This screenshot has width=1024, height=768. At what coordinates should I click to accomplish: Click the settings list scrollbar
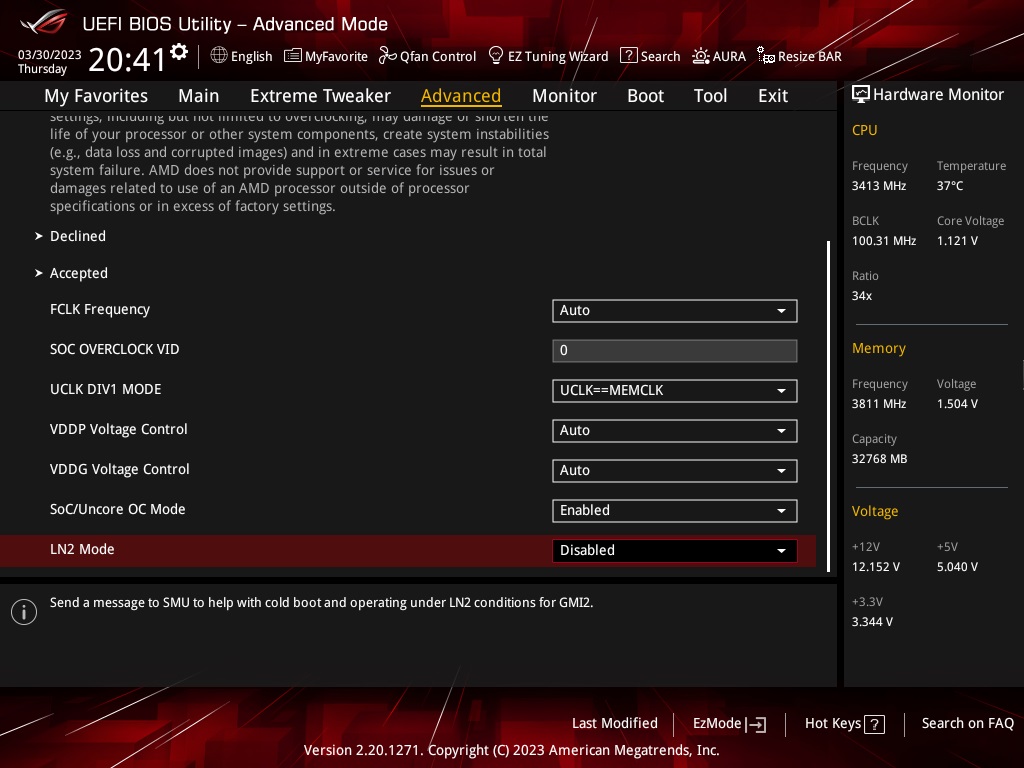click(x=828, y=406)
